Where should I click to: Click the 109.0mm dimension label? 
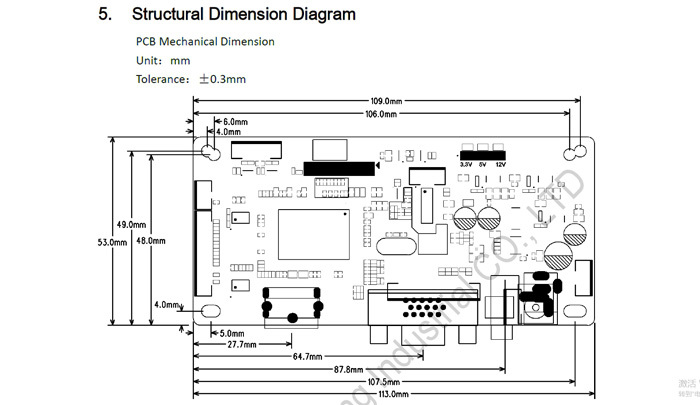click(x=386, y=101)
